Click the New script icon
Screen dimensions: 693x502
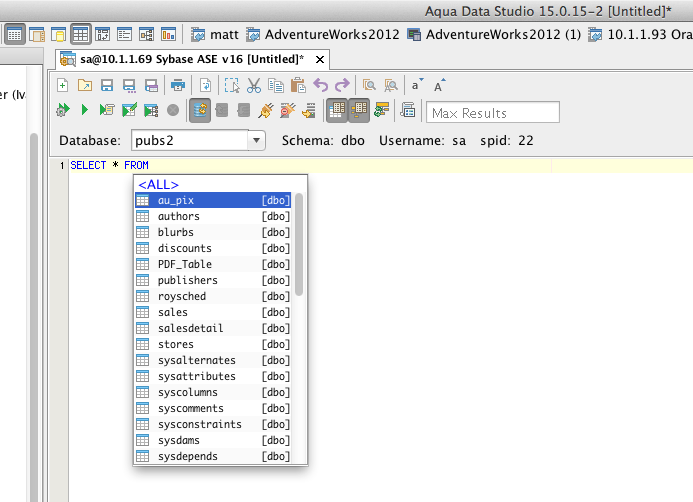[63, 85]
